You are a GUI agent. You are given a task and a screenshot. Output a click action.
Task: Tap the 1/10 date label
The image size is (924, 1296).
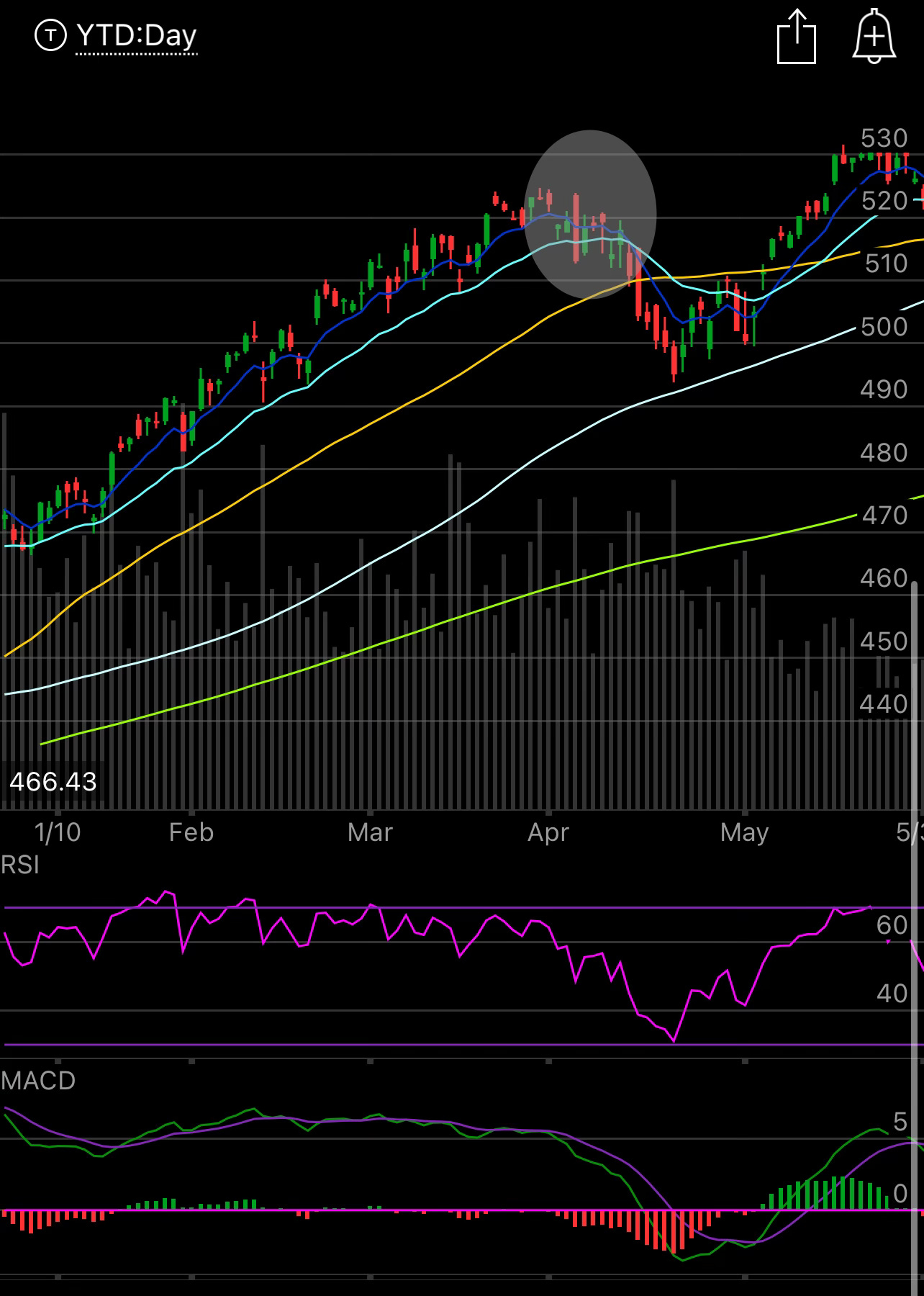[x=58, y=832]
